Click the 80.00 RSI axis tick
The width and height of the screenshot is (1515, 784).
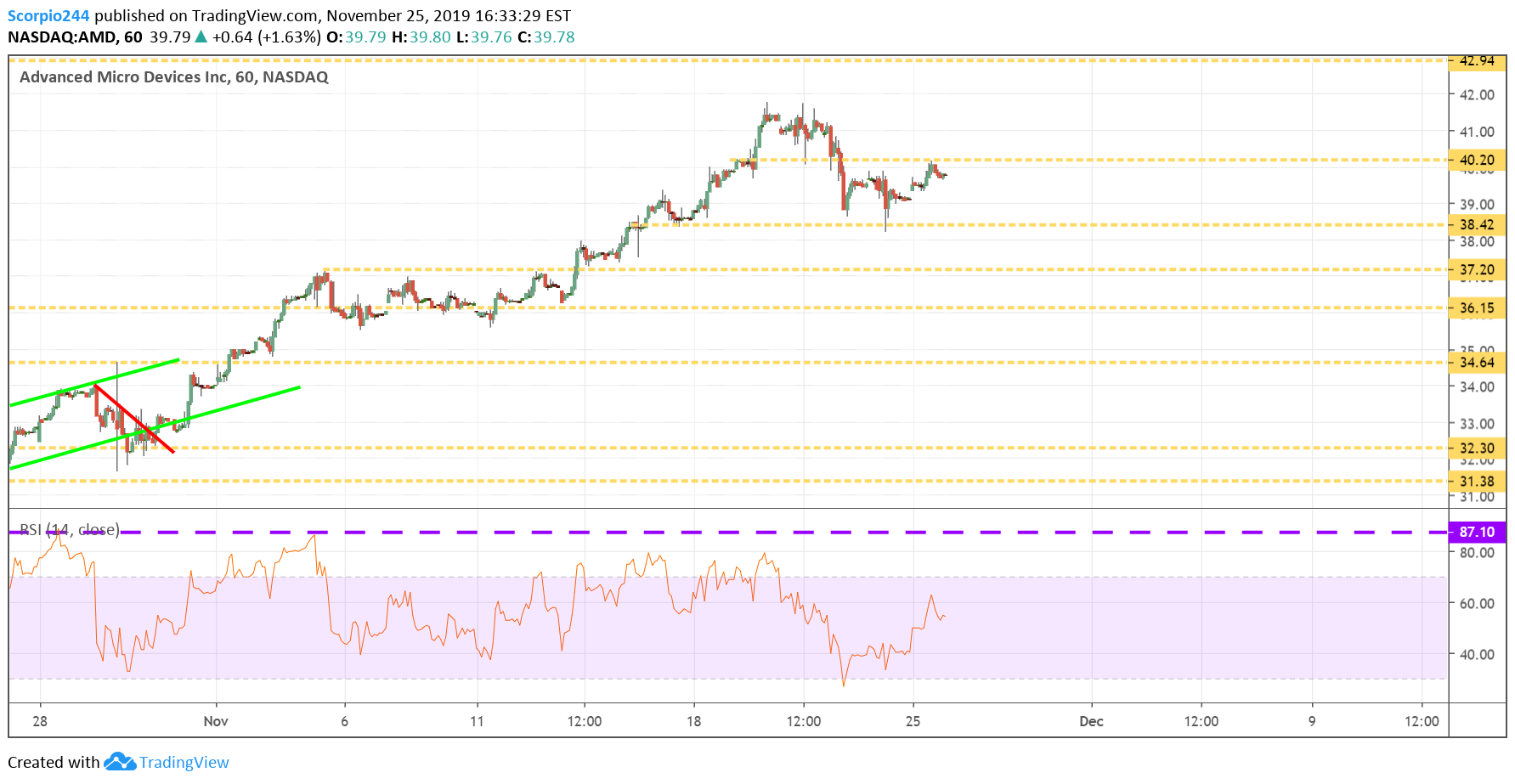click(x=1477, y=552)
